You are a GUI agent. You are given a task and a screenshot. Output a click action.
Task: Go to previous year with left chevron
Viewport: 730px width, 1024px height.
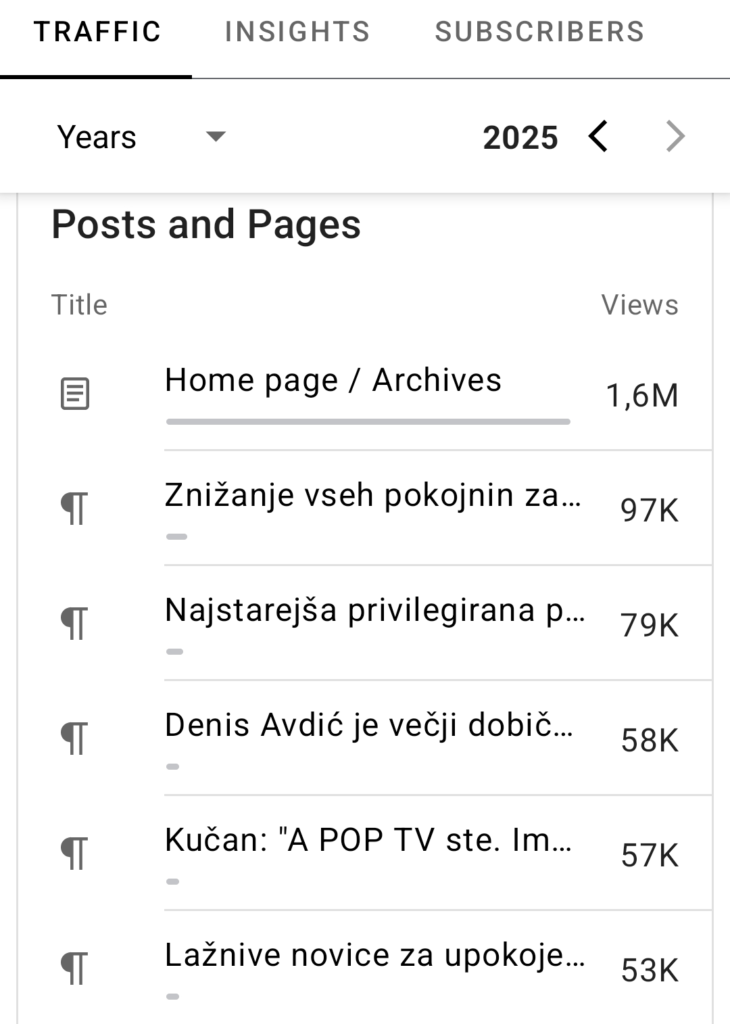[x=598, y=136]
